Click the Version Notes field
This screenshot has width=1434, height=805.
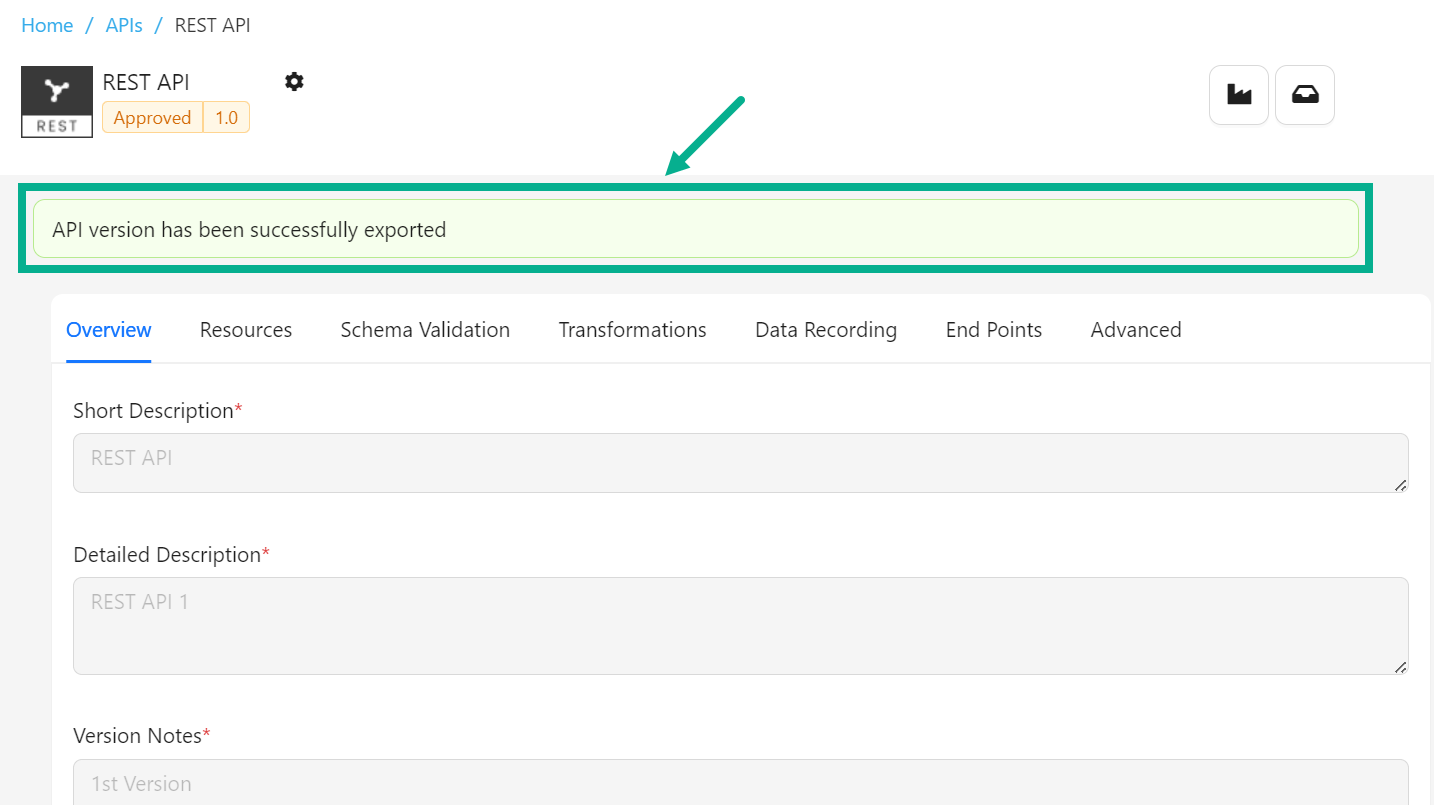point(740,783)
